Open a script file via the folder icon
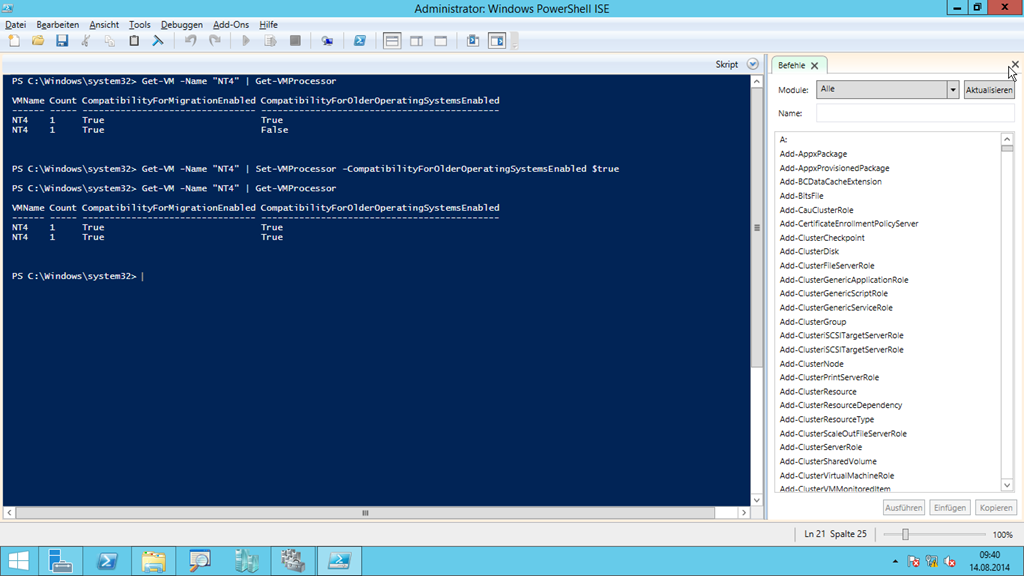This screenshot has width=1024, height=576. (38, 41)
